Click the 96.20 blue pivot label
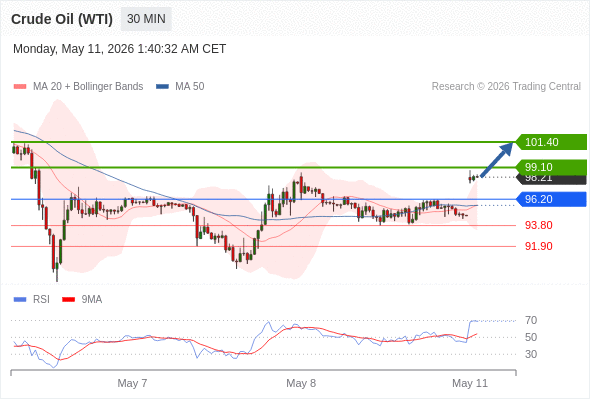The width and height of the screenshot is (590, 400). tap(551, 199)
